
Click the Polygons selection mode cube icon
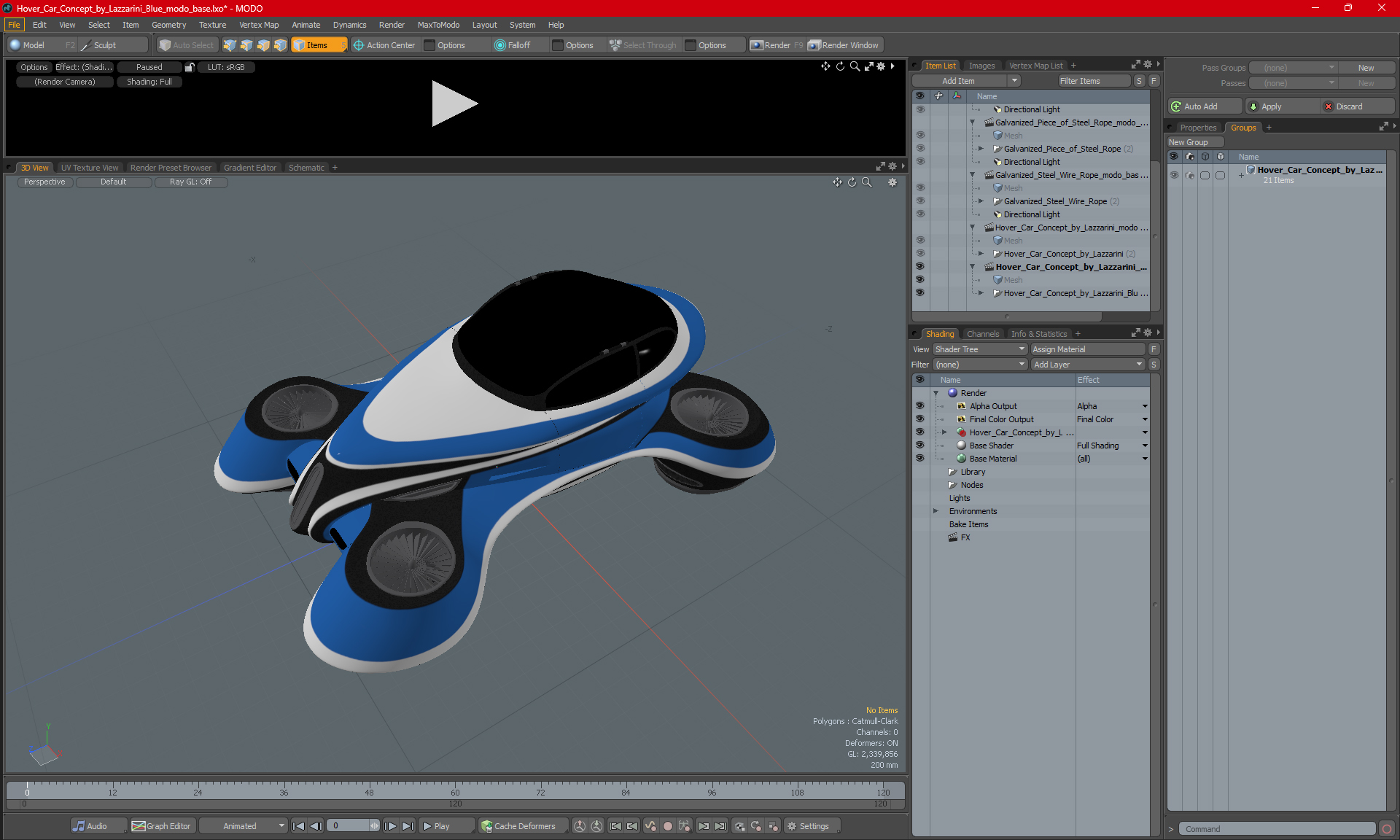[263, 45]
